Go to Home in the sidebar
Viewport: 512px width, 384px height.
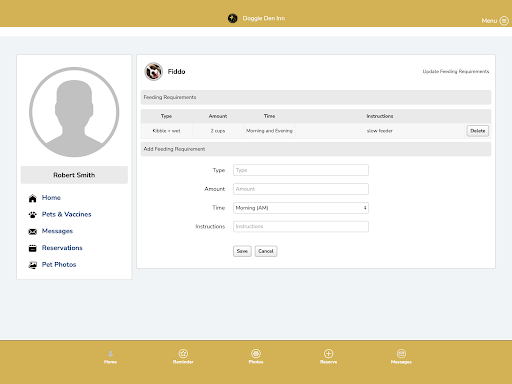click(x=51, y=198)
